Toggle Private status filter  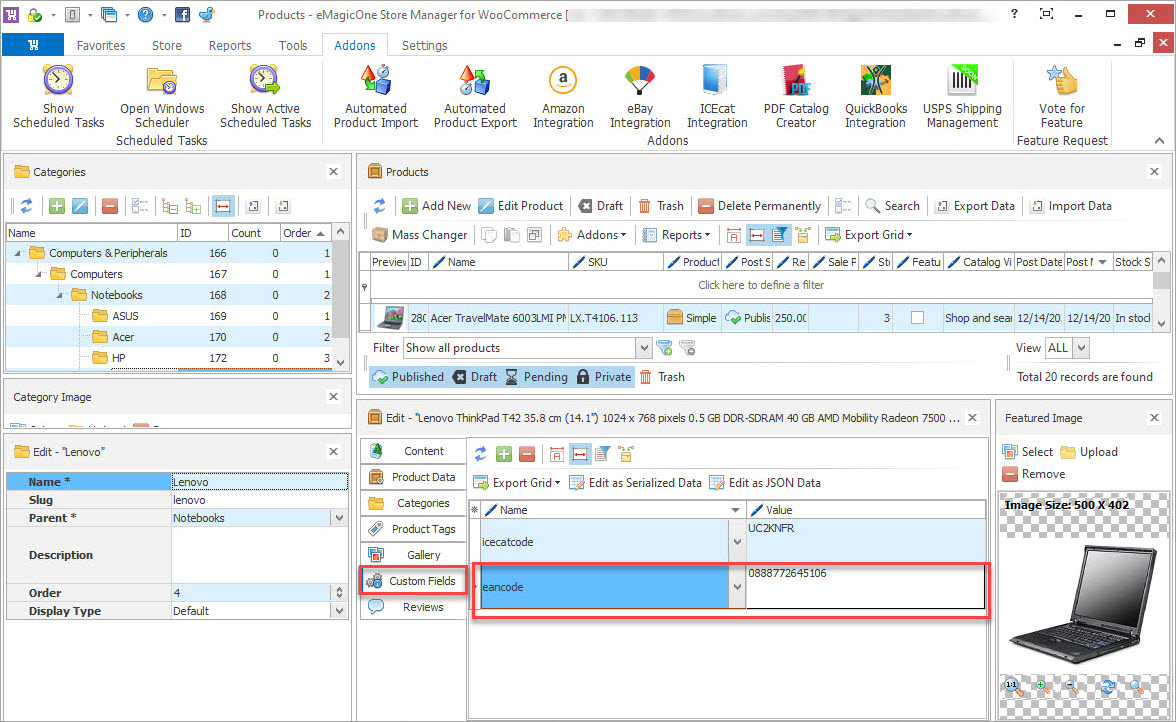pos(604,376)
